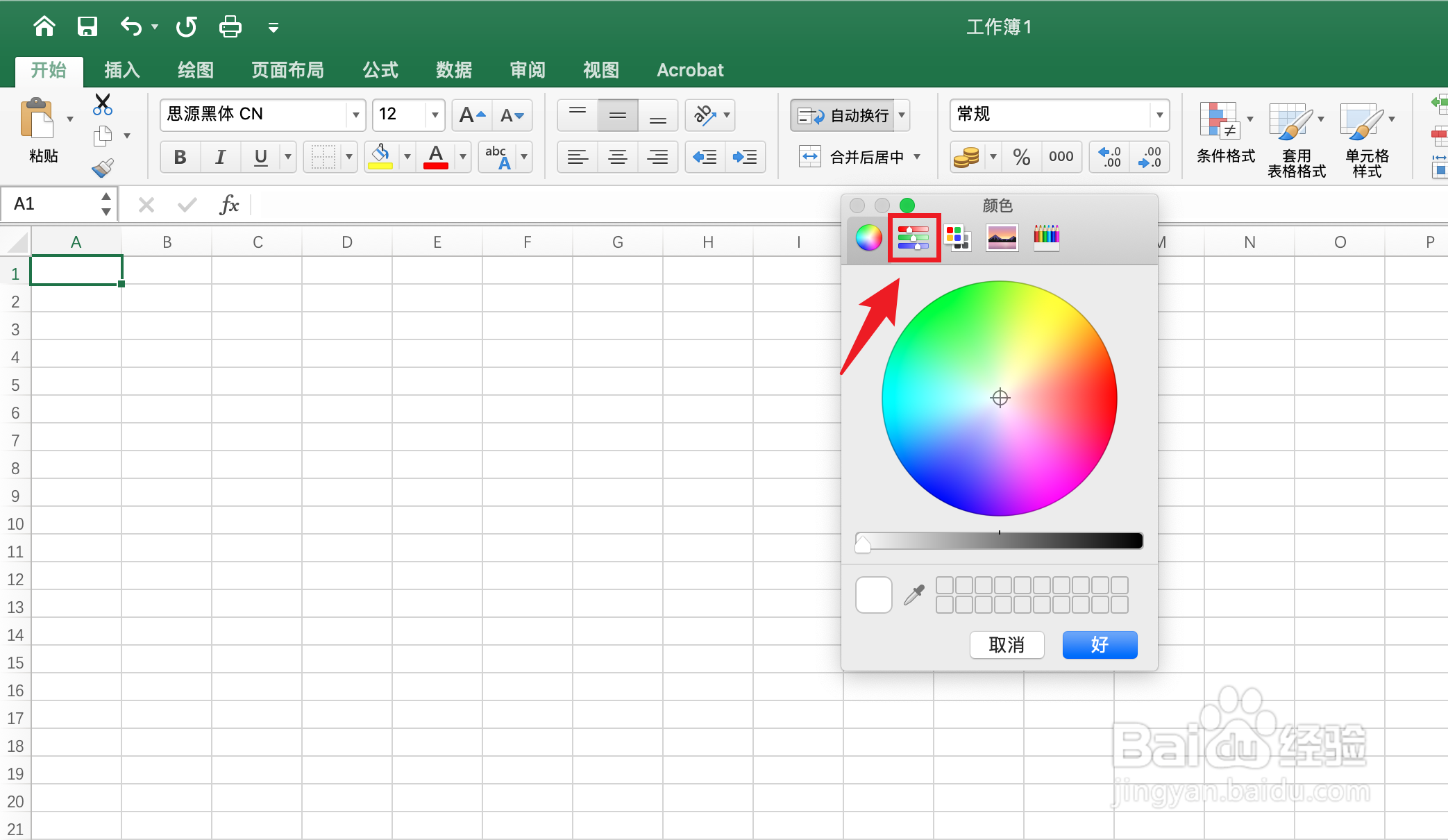The height and width of the screenshot is (840, 1448).
Task: Select the color sliders tab icon
Action: click(913, 237)
